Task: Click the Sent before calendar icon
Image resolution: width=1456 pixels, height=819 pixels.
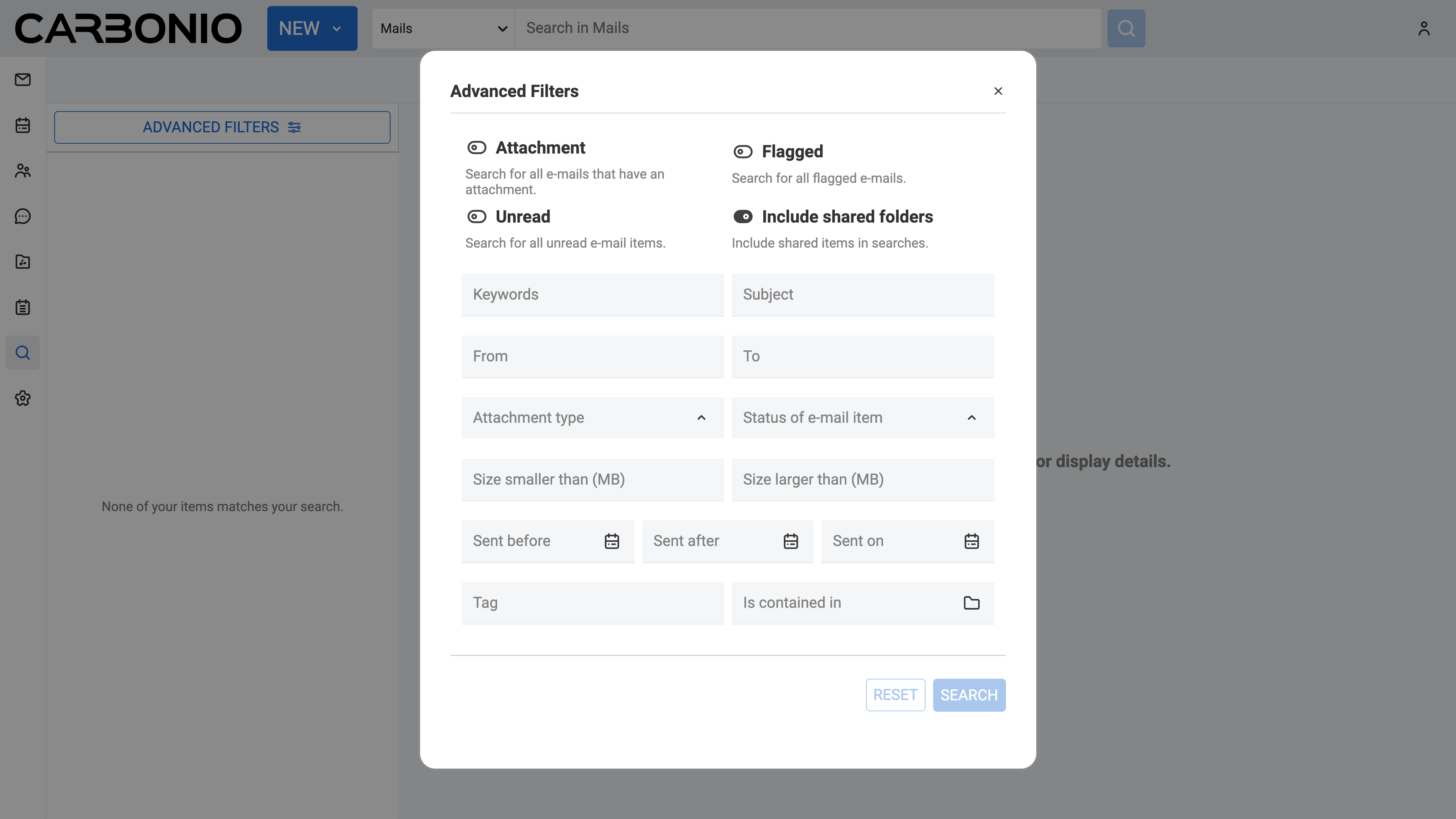Action: coord(612,541)
